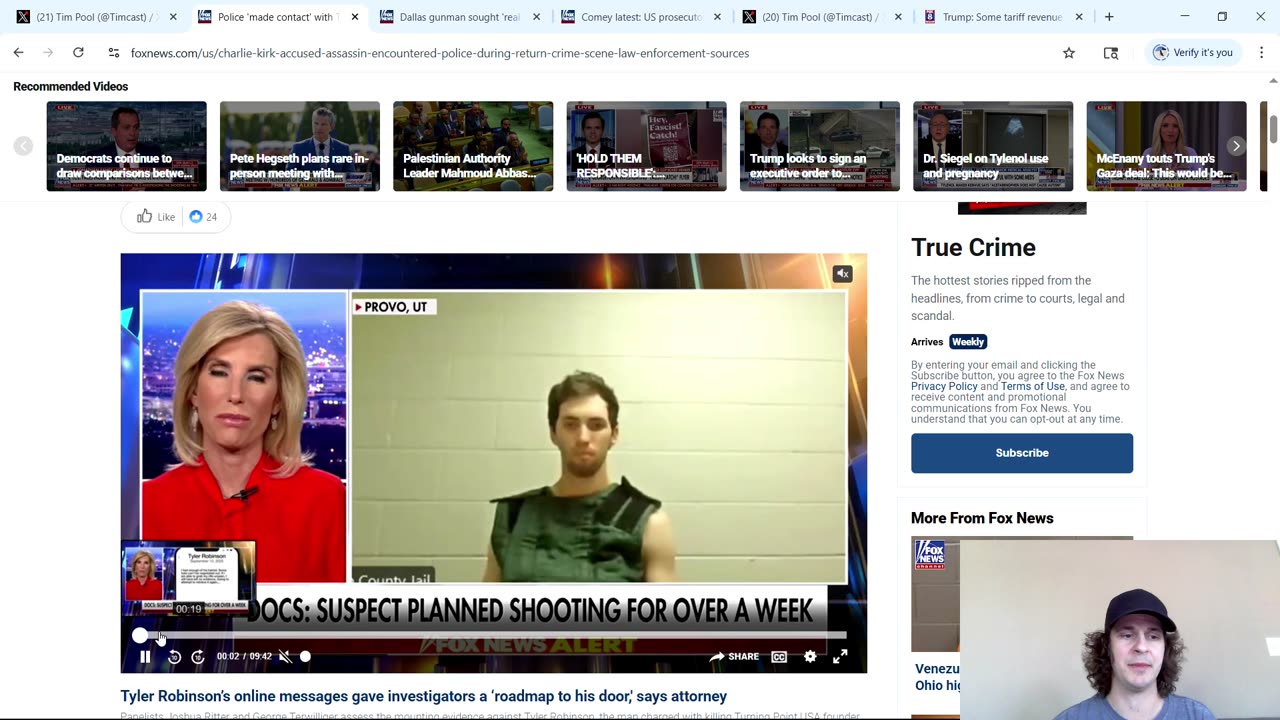Image resolution: width=1280 pixels, height=720 pixels.
Task: Bookmark this page with star icon
Action: (x=1069, y=53)
